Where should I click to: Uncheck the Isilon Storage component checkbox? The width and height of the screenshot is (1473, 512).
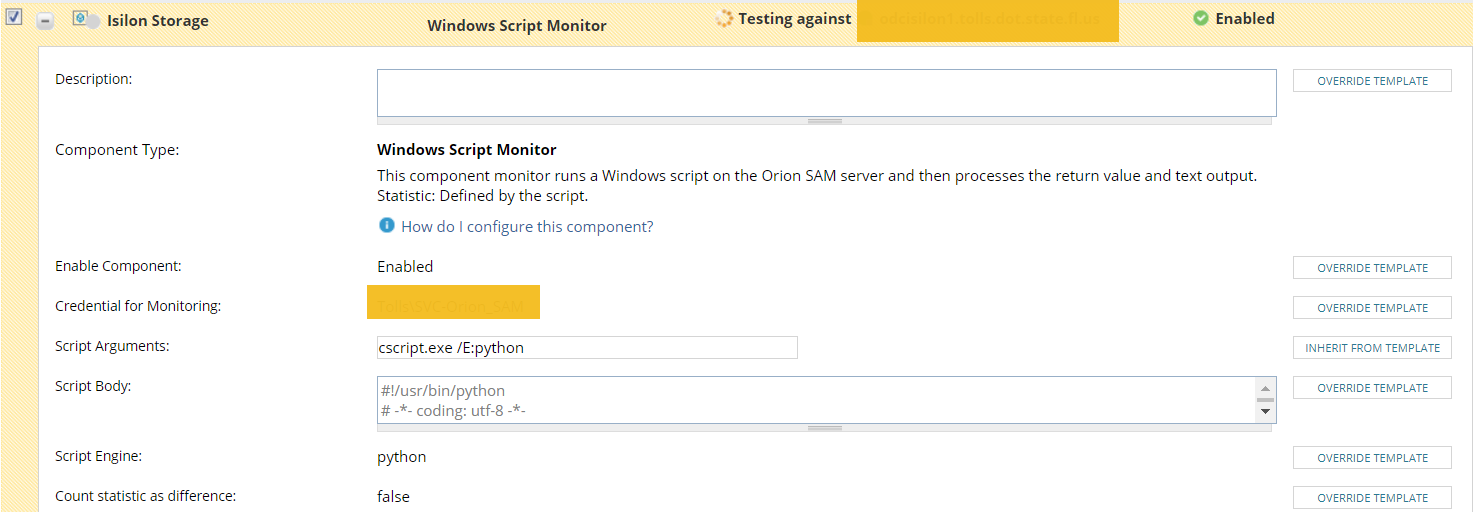click(x=15, y=18)
